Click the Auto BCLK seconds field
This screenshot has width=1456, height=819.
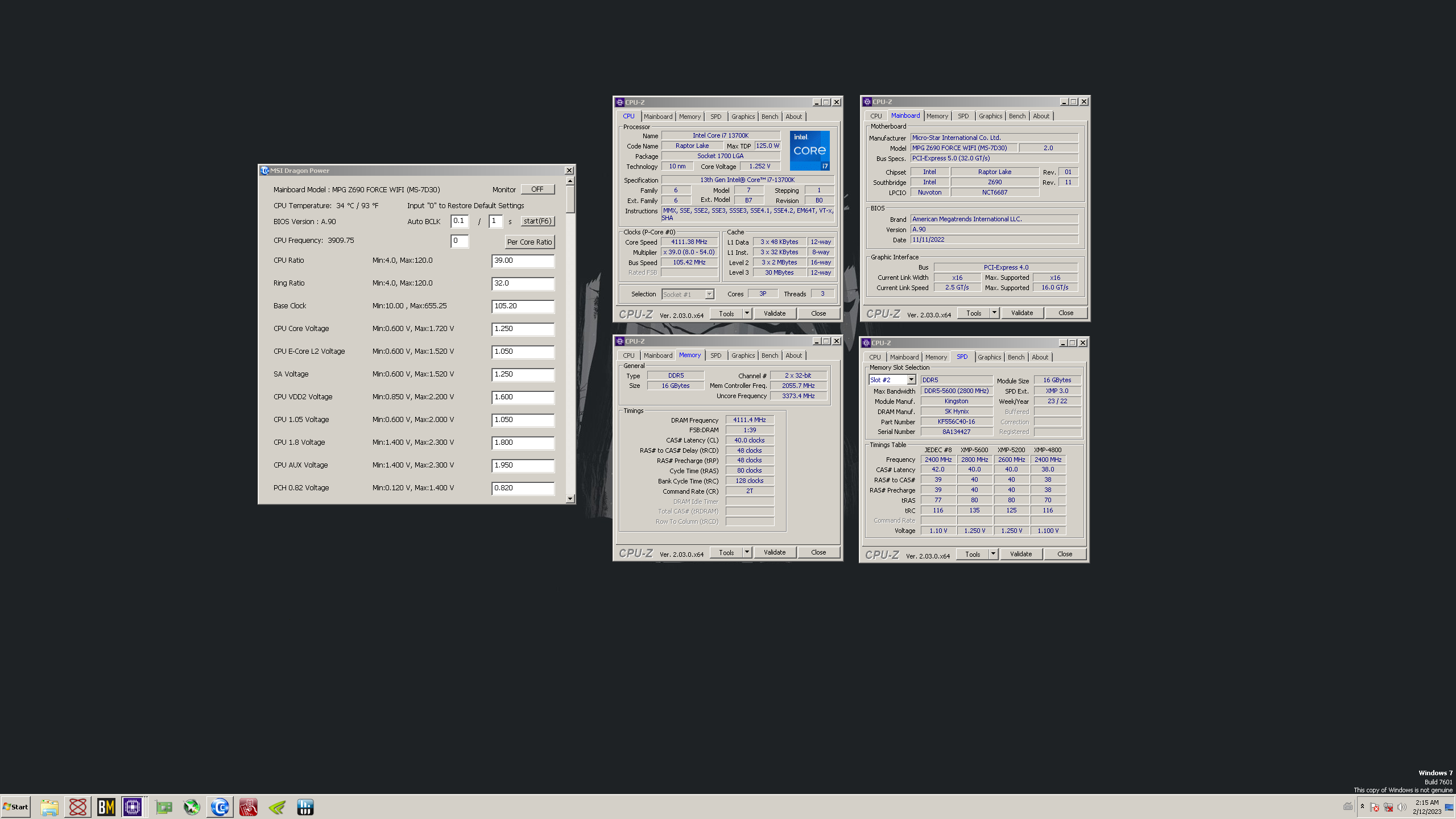point(495,221)
